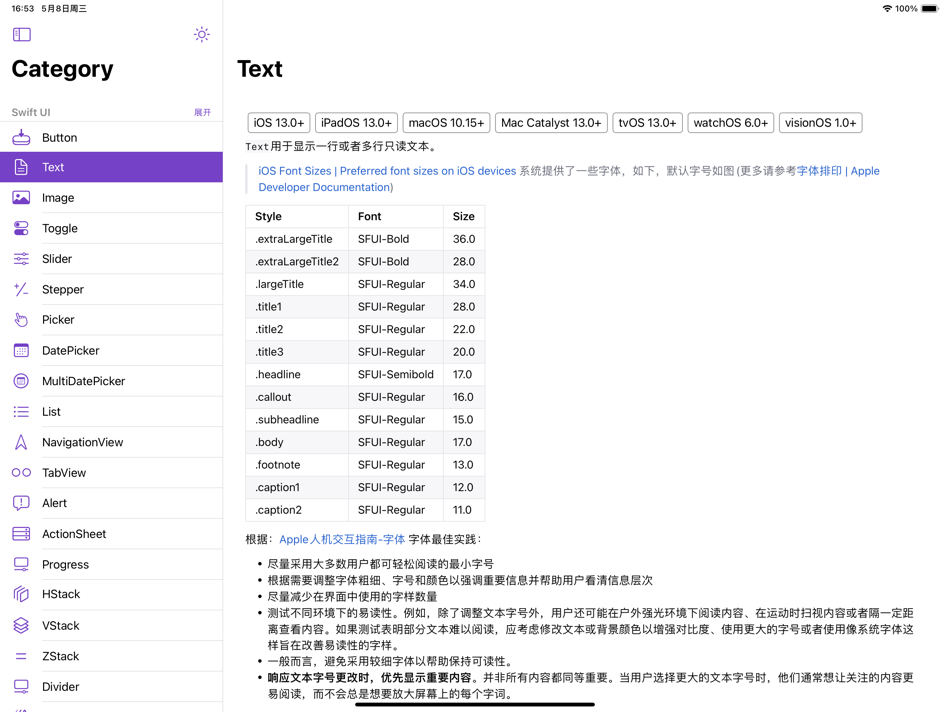
Task: Toggle appearance with the sun icon
Action: pyautogui.click(x=201, y=34)
